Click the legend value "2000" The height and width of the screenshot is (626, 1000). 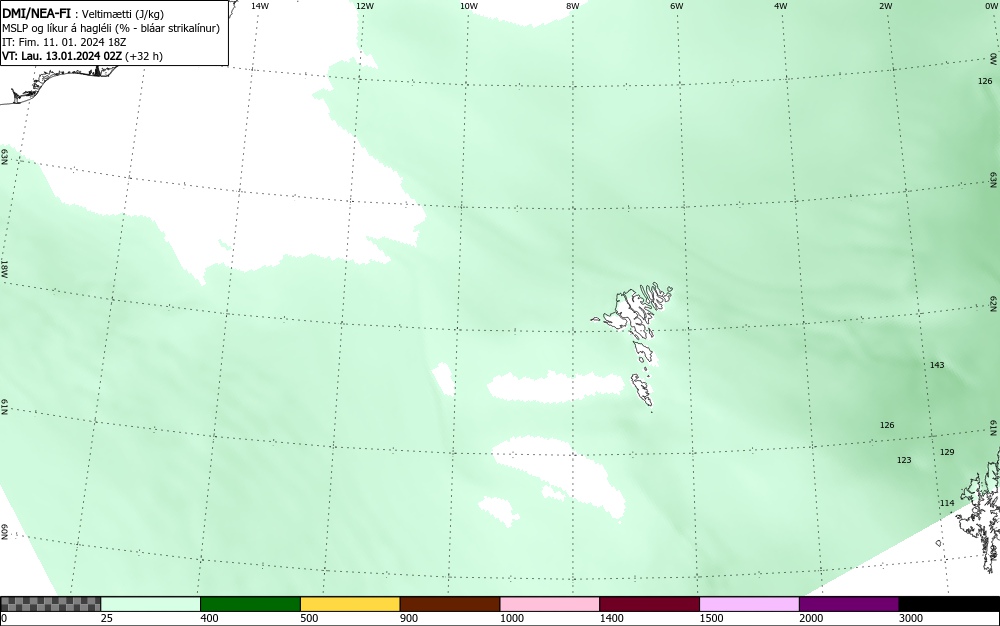(x=811, y=618)
